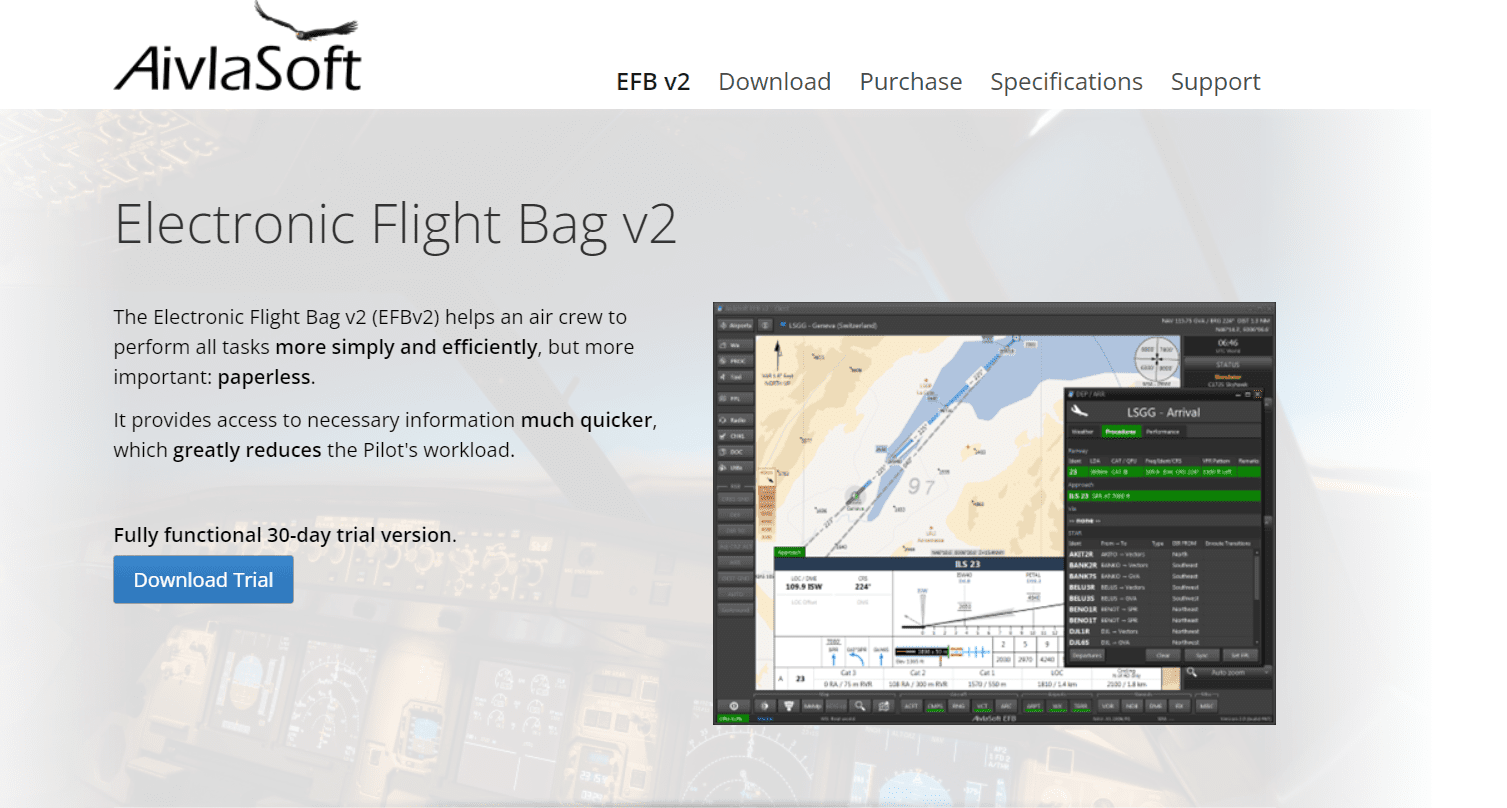The height and width of the screenshot is (808, 1507).
Task: Open the EFB v2 menu item
Action: point(653,81)
